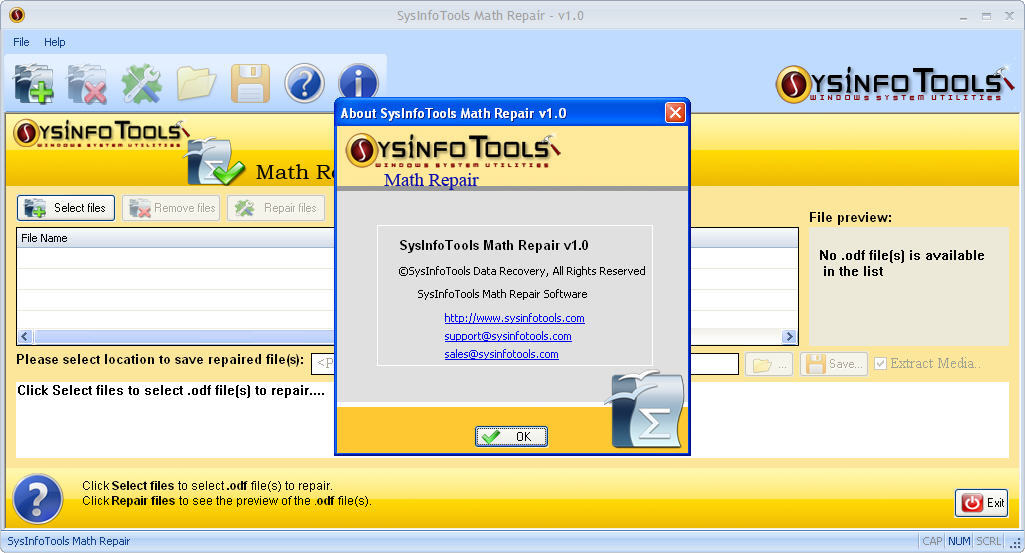The width and height of the screenshot is (1025, 553).
Task: Click the 'SysInfoTools Math Repair v1.0' dialog heading
Action: (494, 246)
